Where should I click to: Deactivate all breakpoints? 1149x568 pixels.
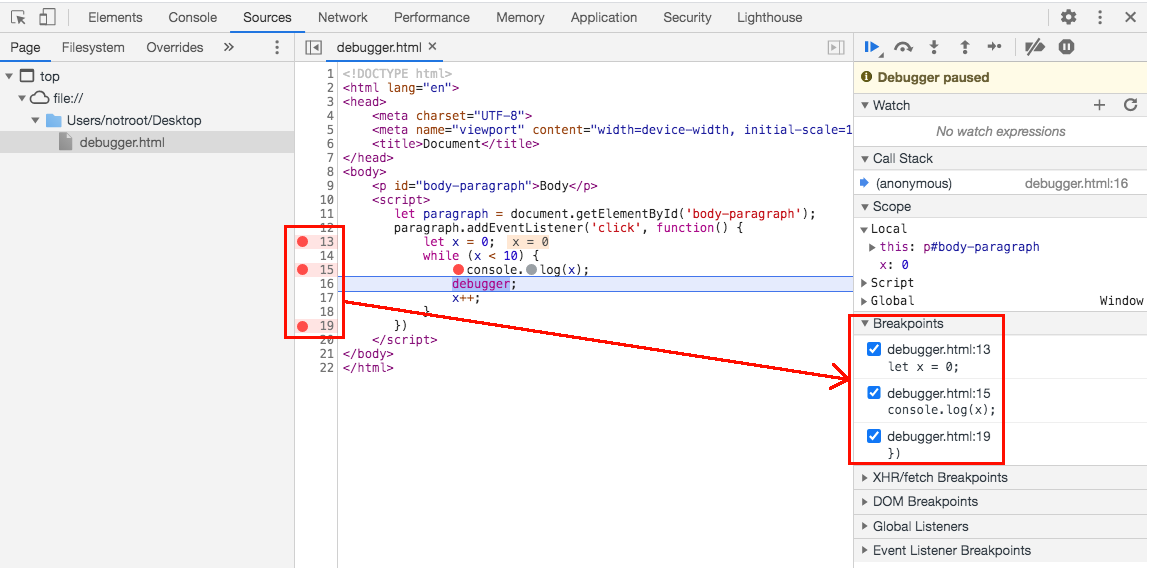(x=1034, y=48)
